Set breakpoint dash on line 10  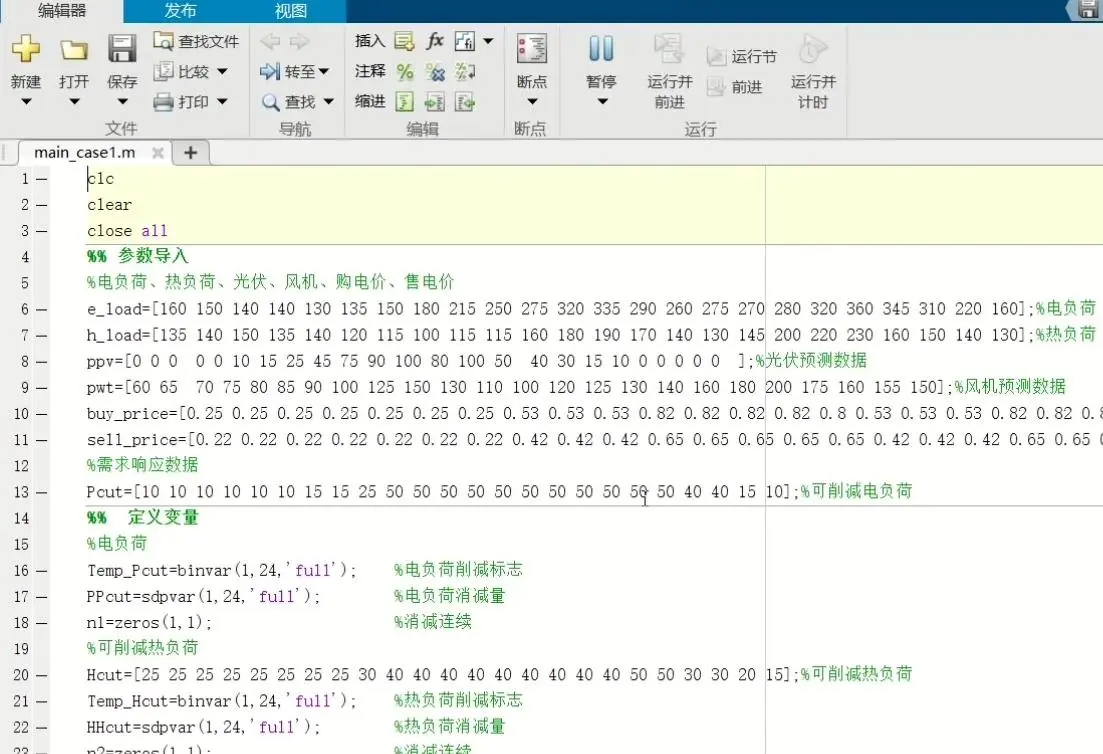(42, 414)
